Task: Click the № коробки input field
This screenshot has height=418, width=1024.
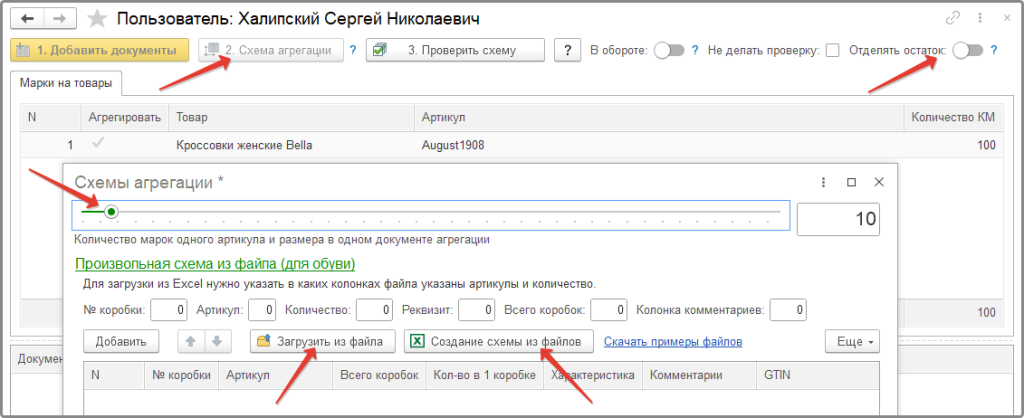Action: (169, 310)
